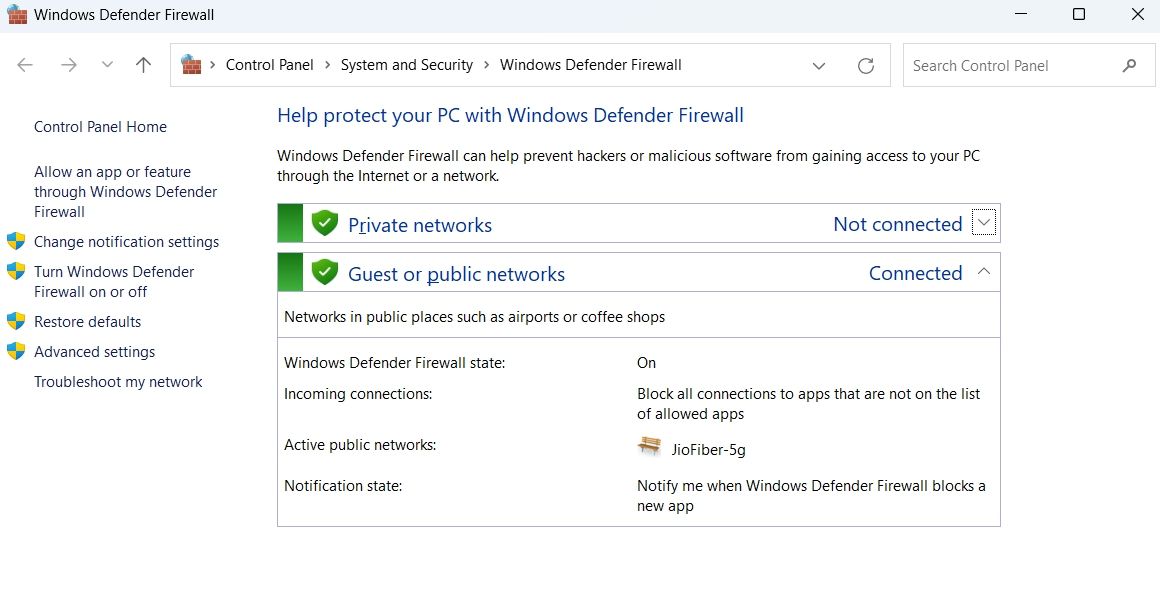Click the Back navigation arrow
Image resolution: width=1160 pixels, height=600 pixels.
coord(25,65)
